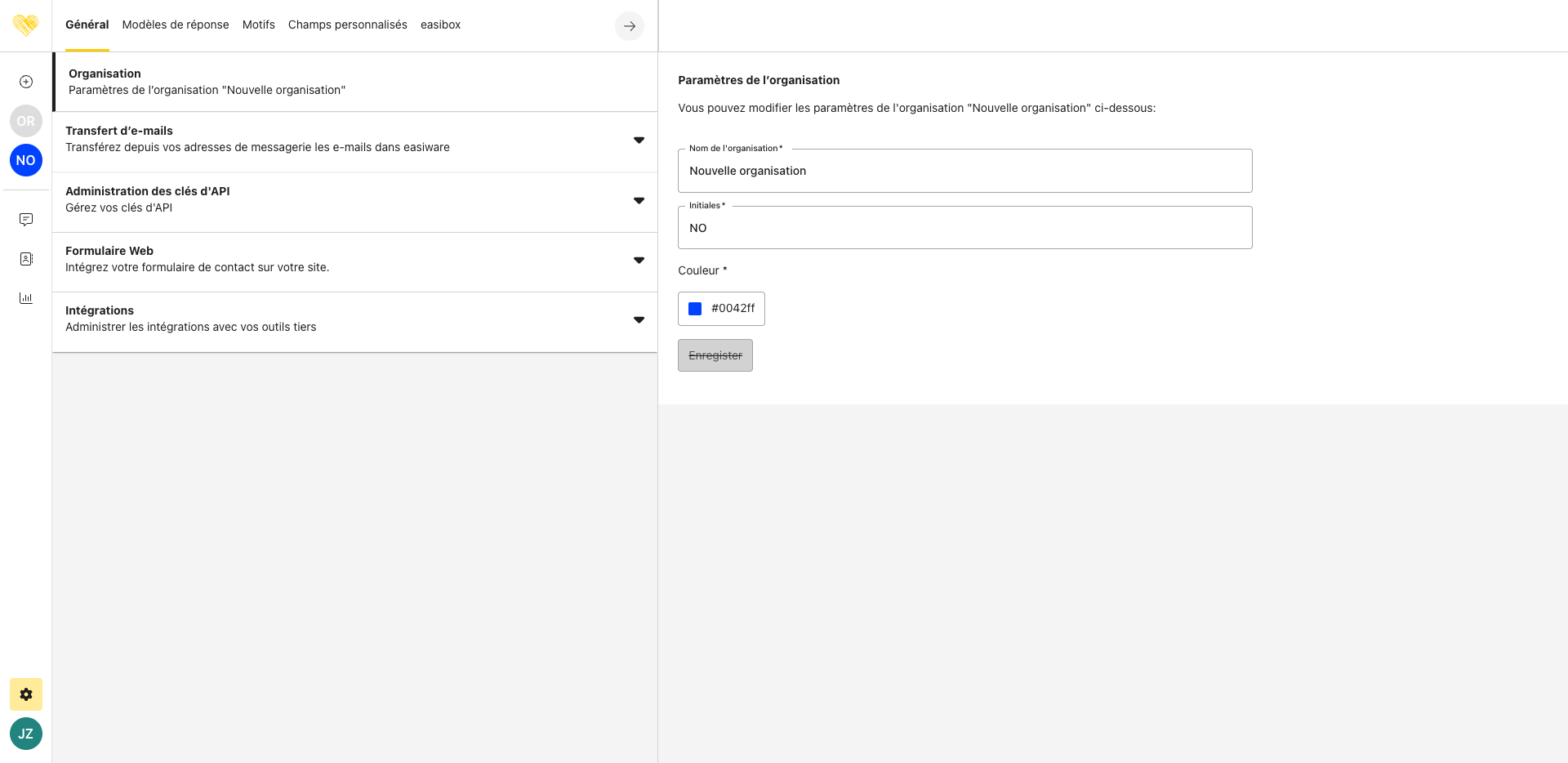Expand the Formulaire Web section
This screenshot has width=1568, height=763.
tap(639, 261)
